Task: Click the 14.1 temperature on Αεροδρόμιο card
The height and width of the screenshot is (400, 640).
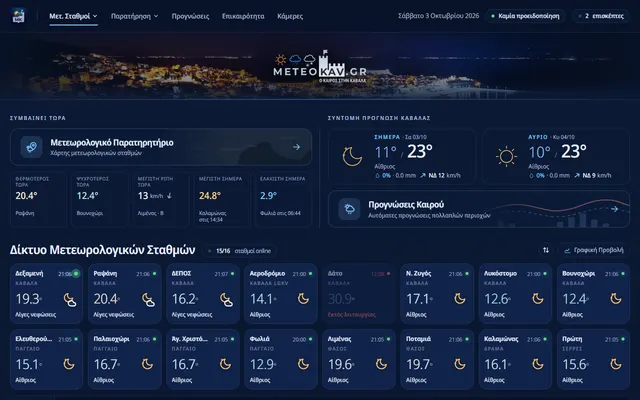Action: click(262, 299)
